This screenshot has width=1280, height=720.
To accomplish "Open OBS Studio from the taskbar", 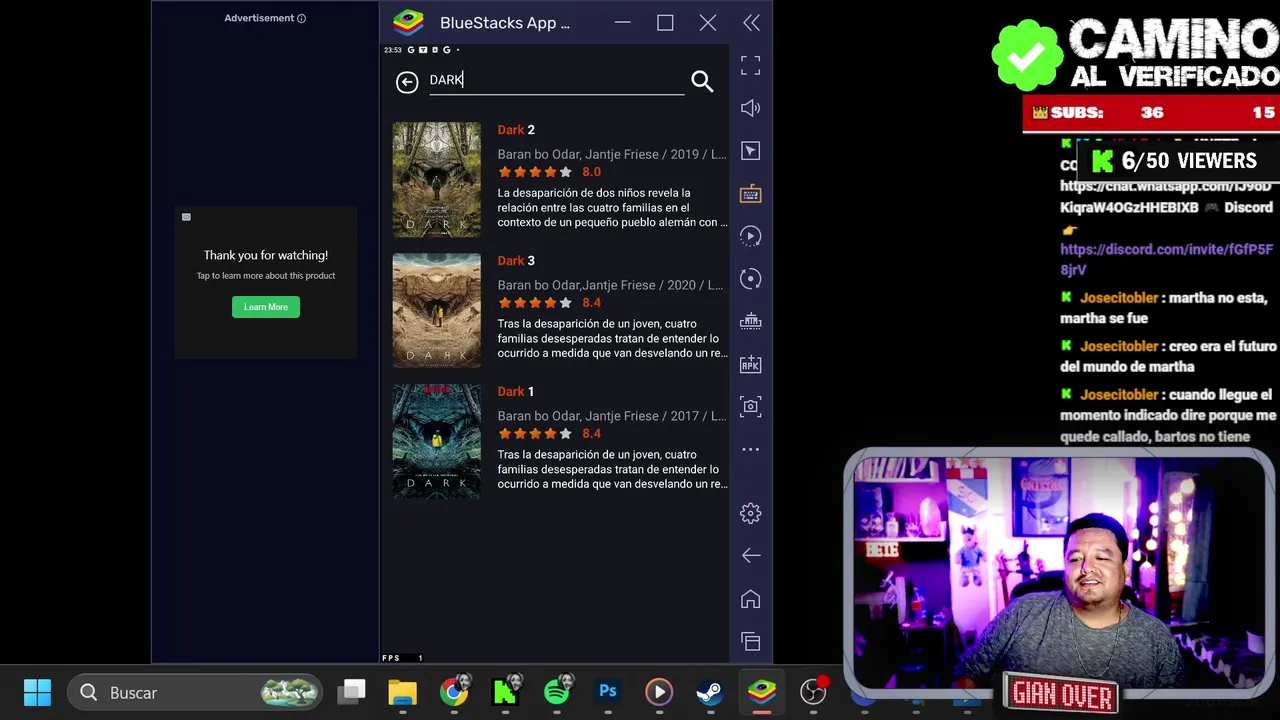I will coord(814,692).
